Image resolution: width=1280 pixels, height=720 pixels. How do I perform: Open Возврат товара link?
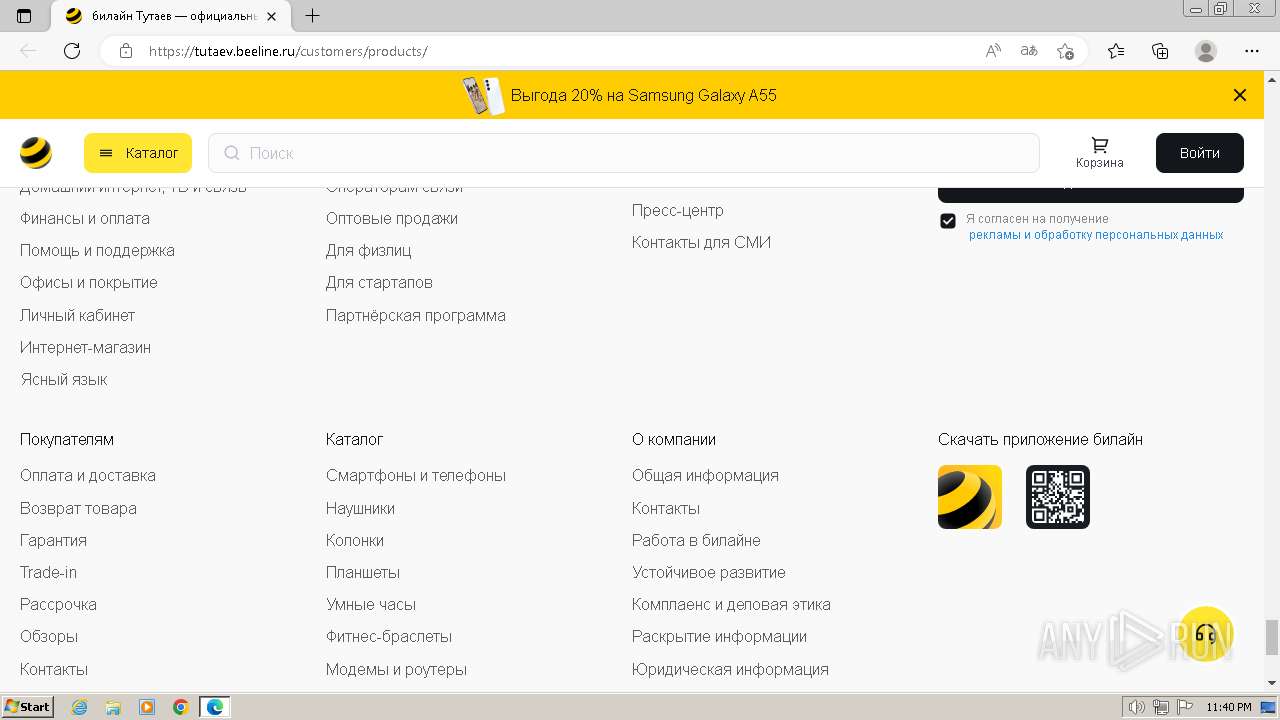(78, 508)
